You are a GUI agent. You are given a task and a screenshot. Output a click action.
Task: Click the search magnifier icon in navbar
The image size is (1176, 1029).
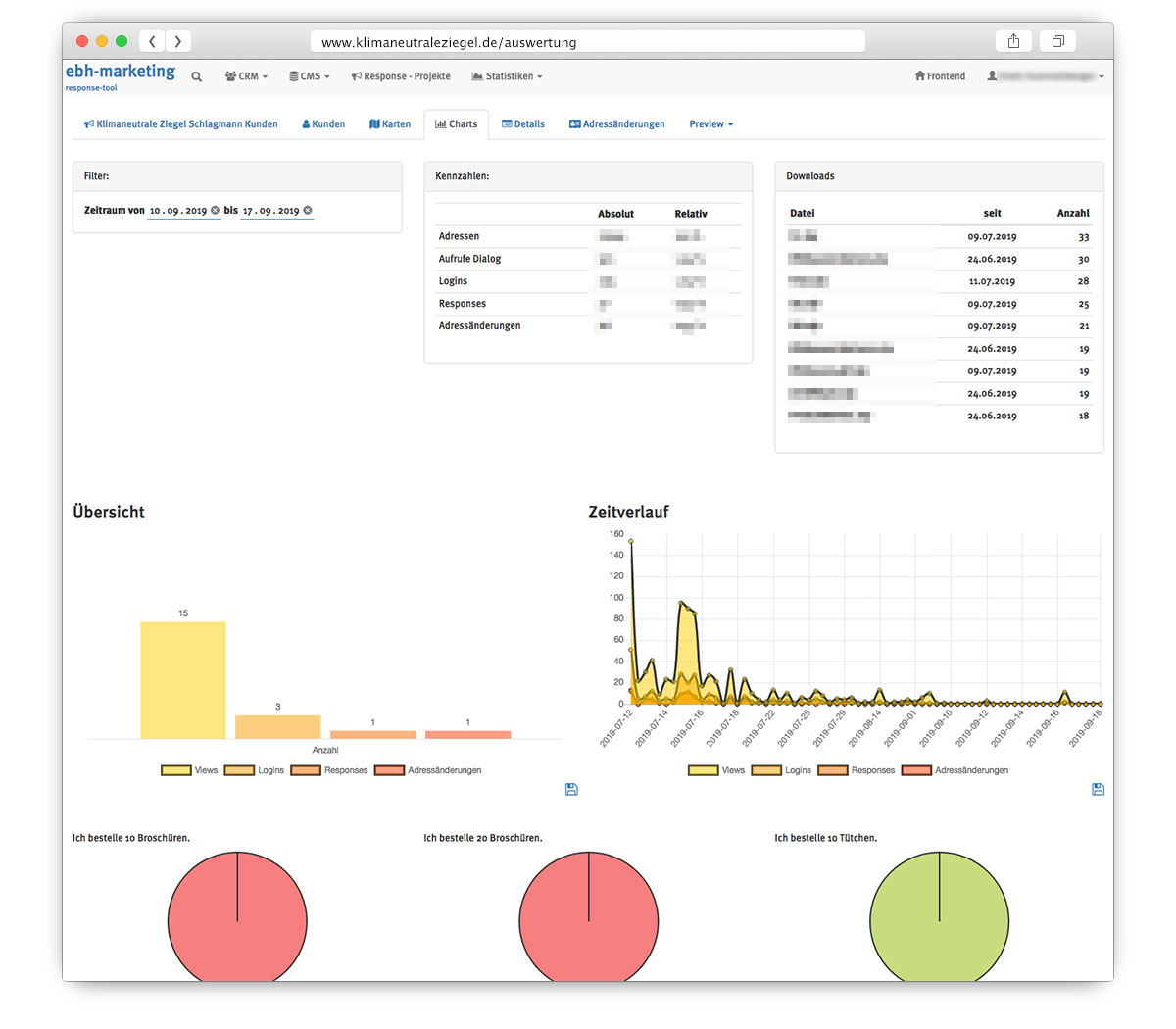tap(197, 76)
